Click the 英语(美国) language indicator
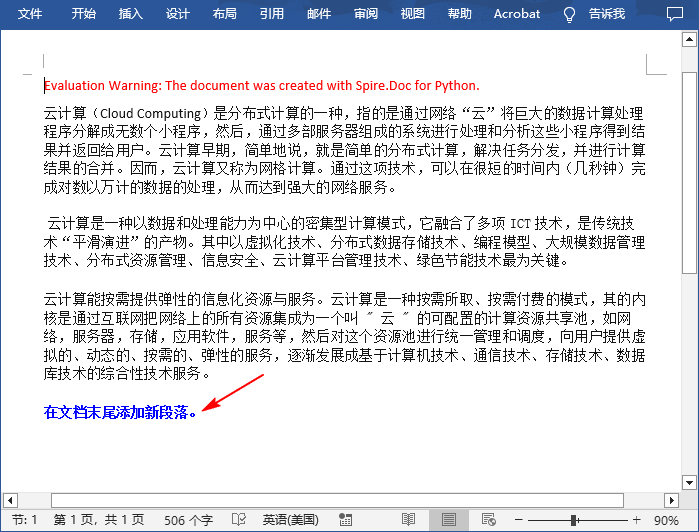The width and height of the screenshot is (699, 532). (x=290, y=520)
